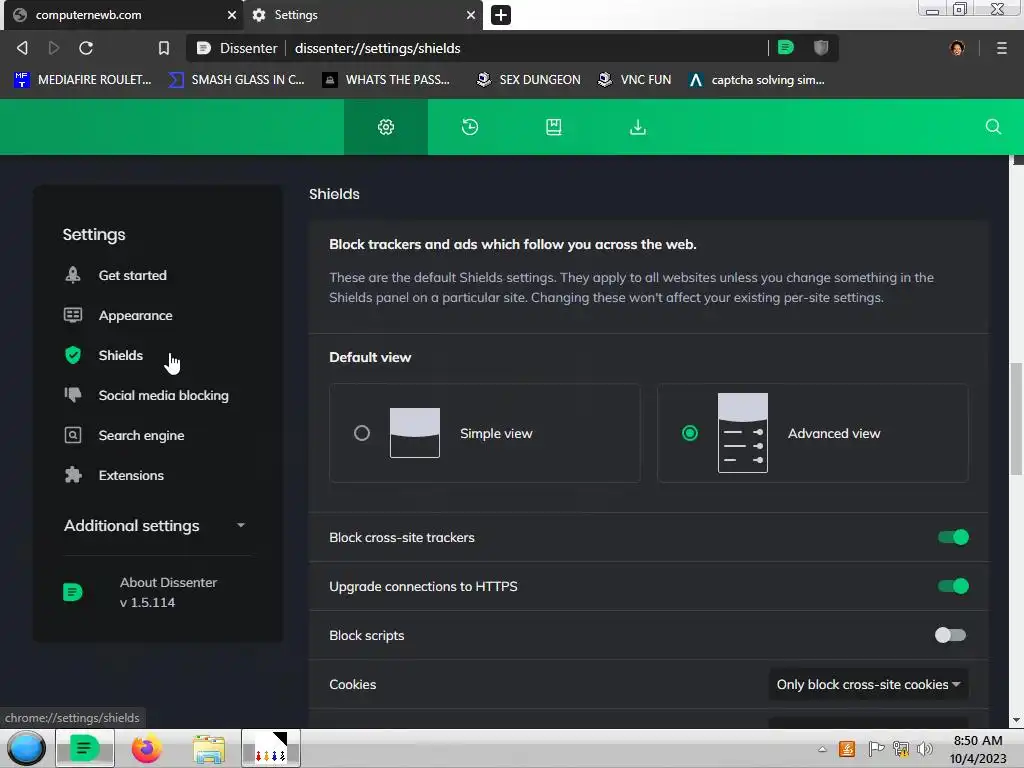
Task: Open a new tab with plus button
Action: [x=501, y=14]
